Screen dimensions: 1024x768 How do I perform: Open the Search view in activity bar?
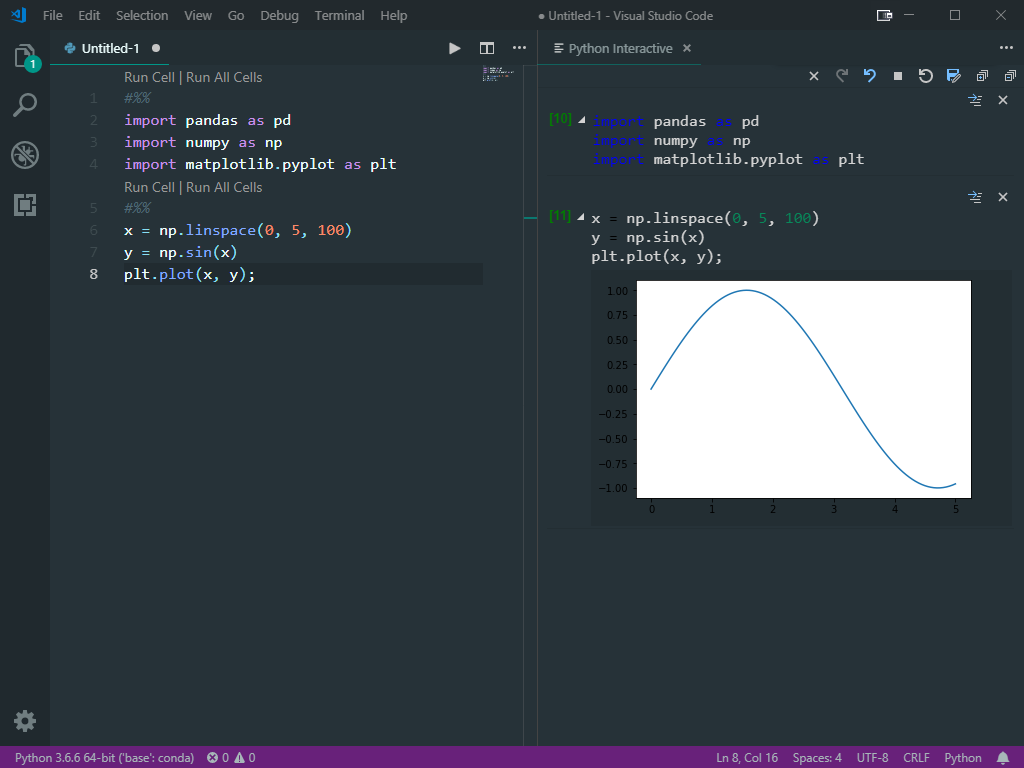tap(25, 104)
